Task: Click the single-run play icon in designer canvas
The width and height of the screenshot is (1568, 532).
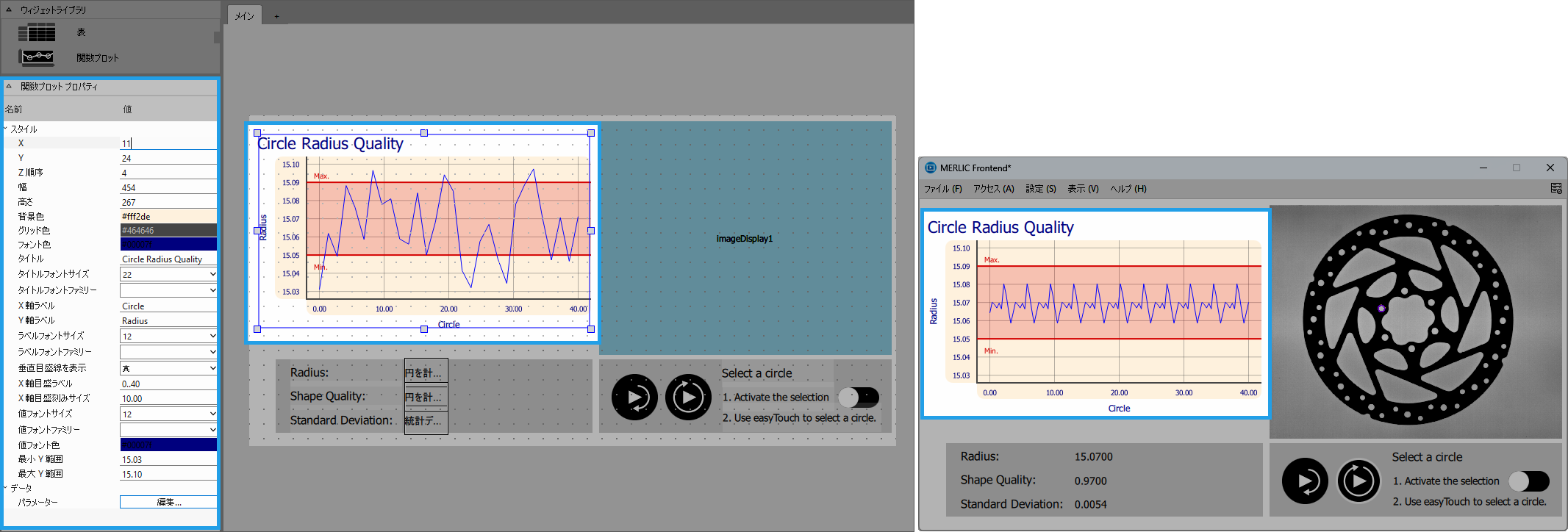Action: pyautogui.click(x=634, y=398)
